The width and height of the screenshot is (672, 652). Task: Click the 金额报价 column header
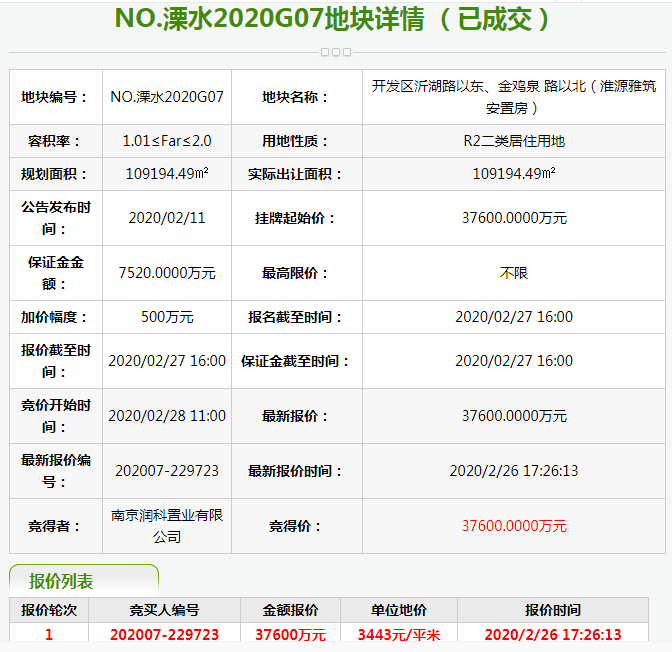pos(290,610)
